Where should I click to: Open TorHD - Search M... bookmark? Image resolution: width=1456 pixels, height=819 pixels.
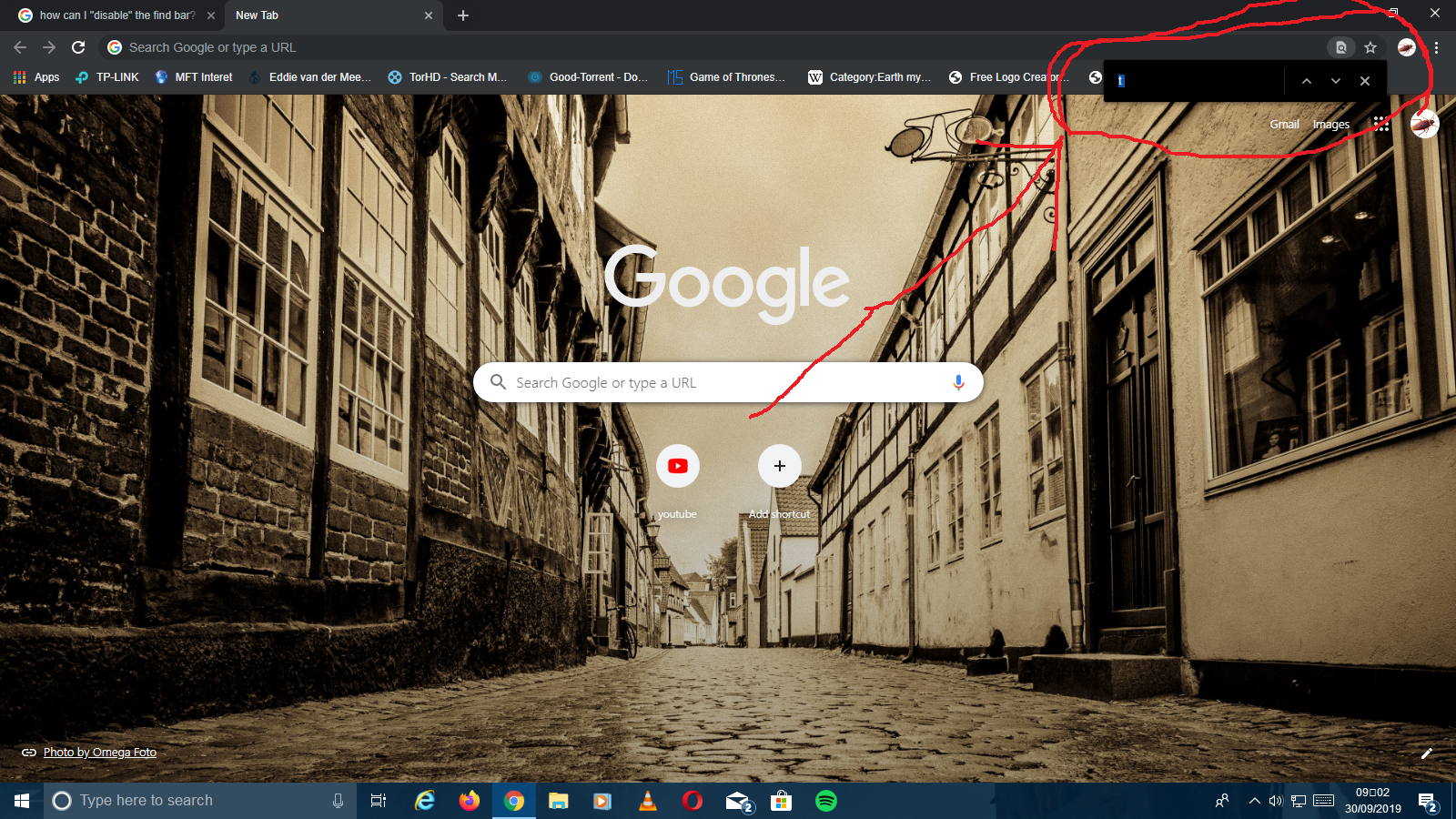(448, 77)
